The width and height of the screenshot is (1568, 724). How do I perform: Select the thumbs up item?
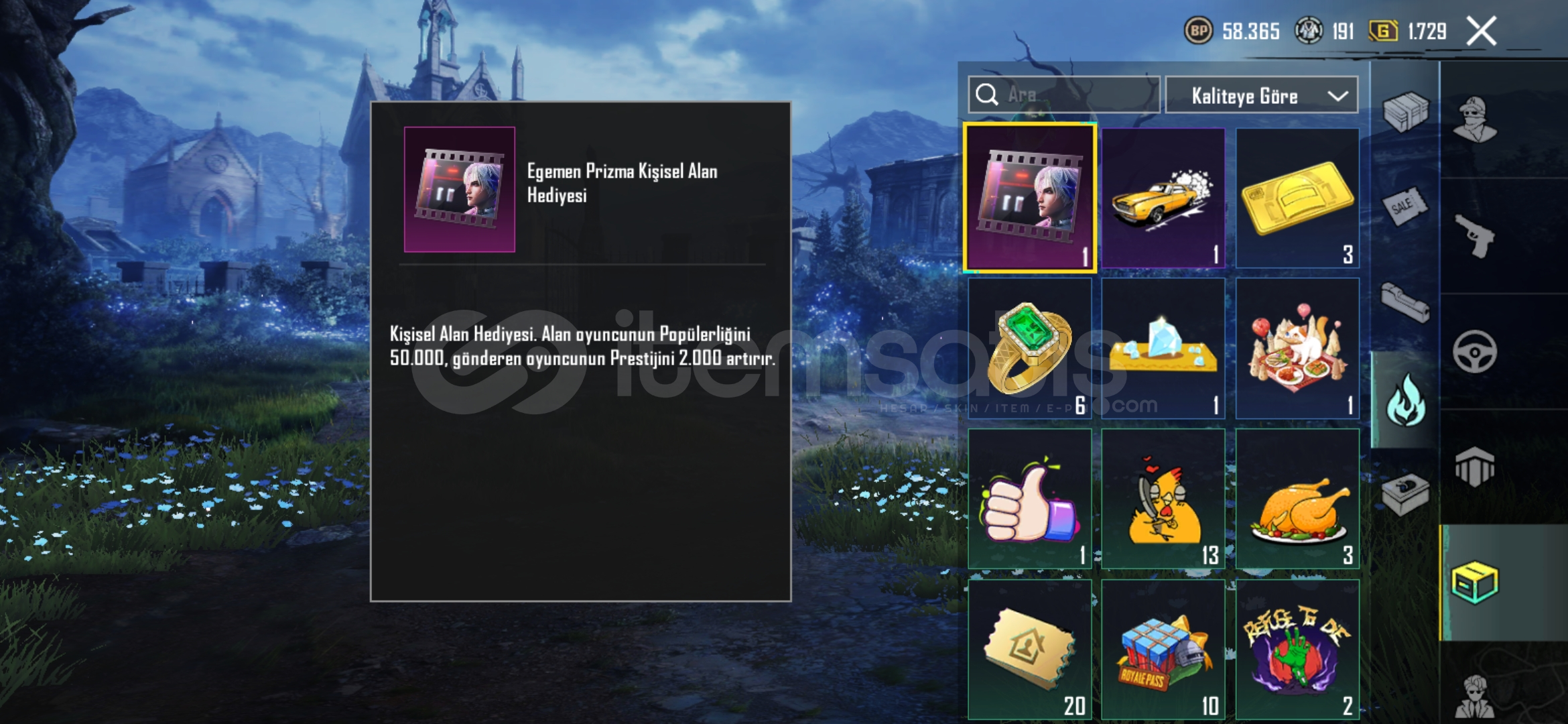click(1030, 499)
